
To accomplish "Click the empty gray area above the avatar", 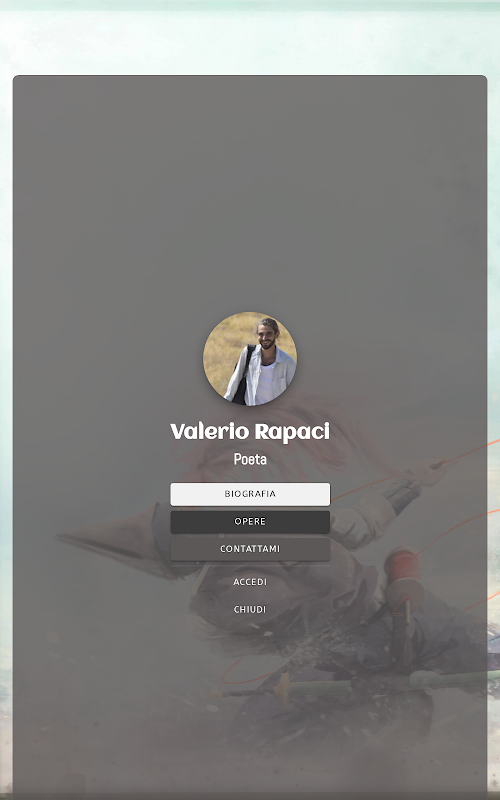I will 250,194.
